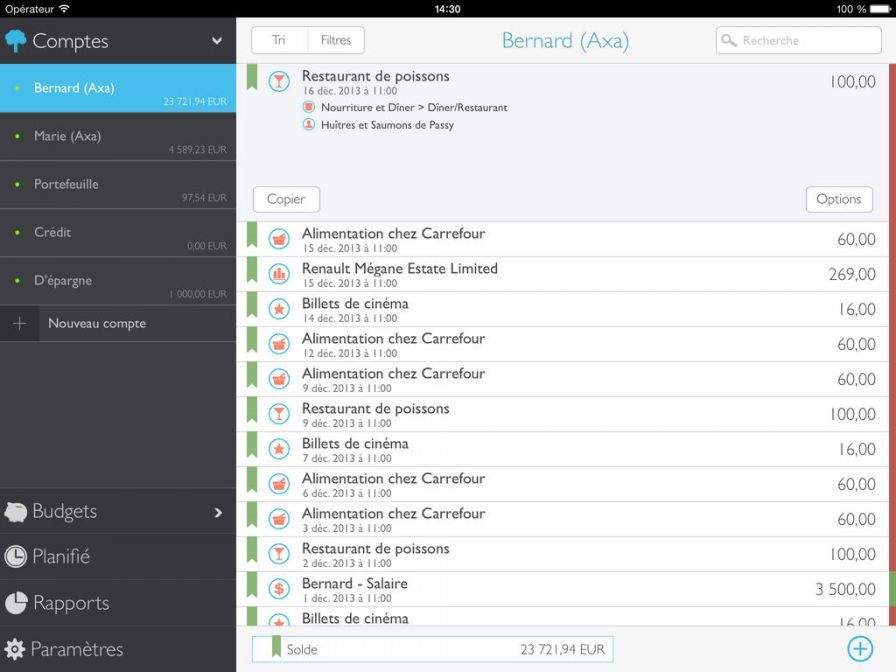This screenshot has height=672, width=896.
Task: Click the Paramètres gear icon
Action: click(15, 649)
